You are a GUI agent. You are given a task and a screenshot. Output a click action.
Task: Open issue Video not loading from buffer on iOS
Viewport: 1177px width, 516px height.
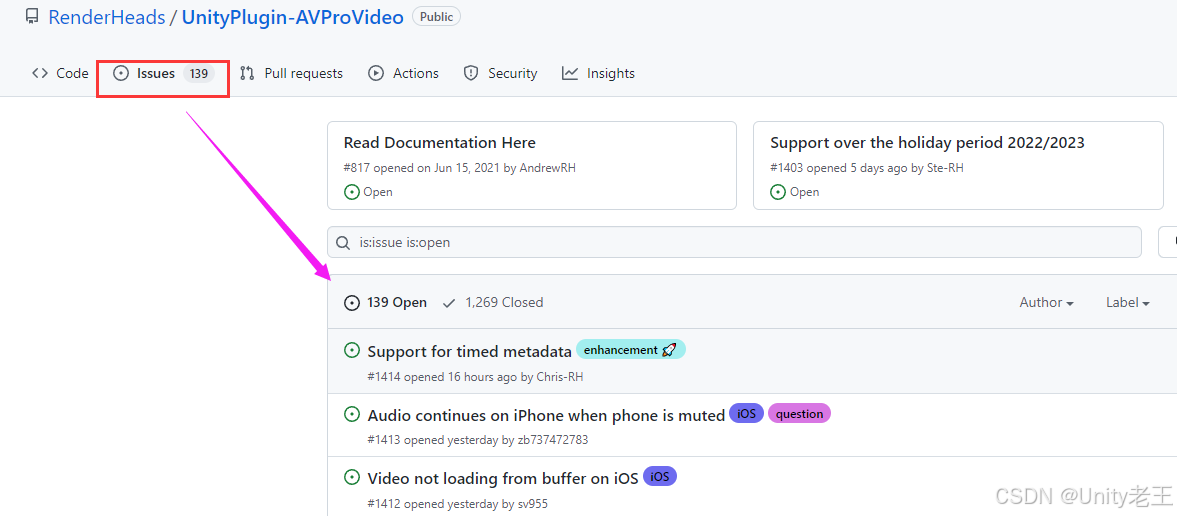point(503,478)
